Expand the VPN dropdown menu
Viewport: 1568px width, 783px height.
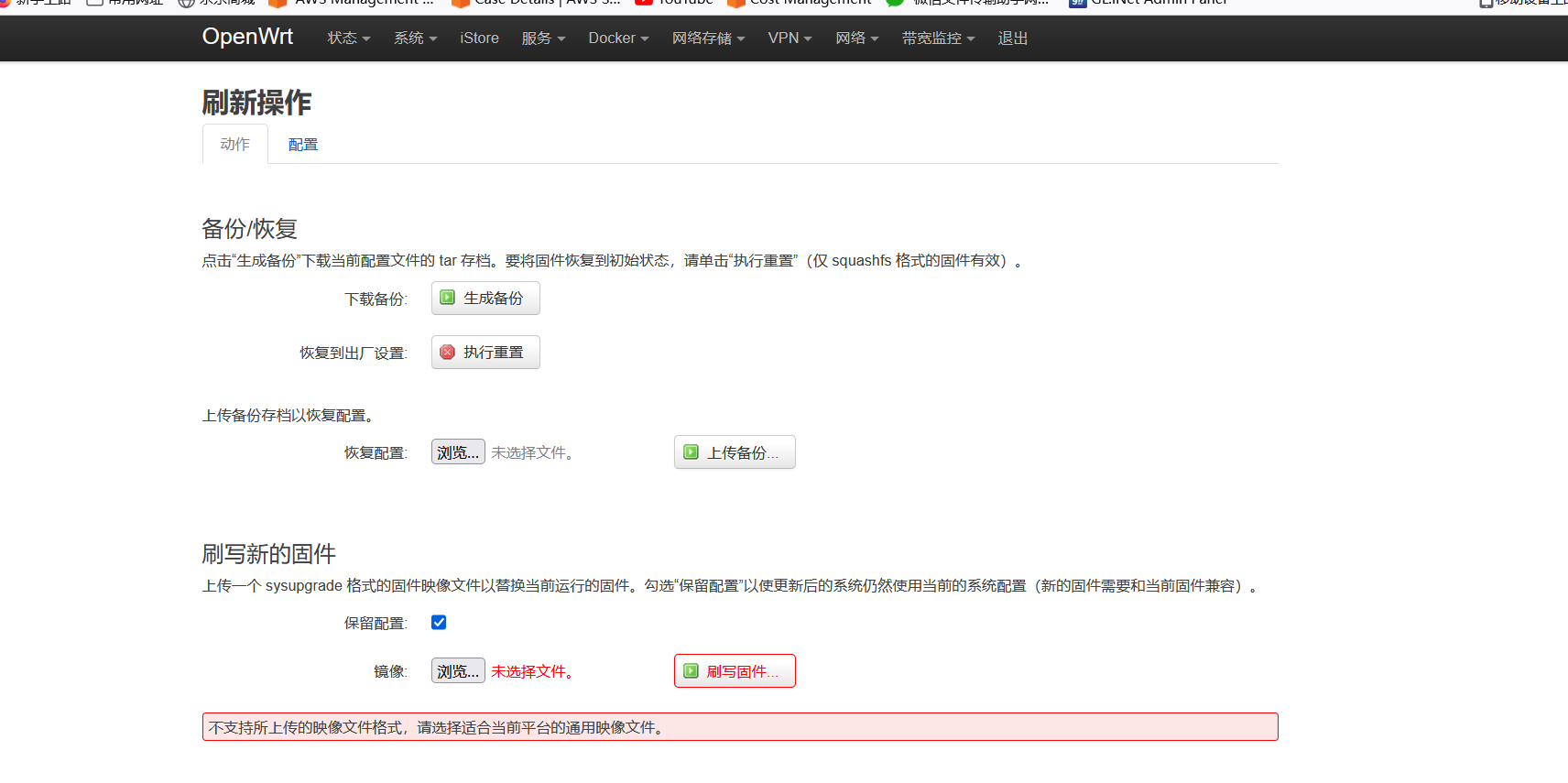pos(789,38)
